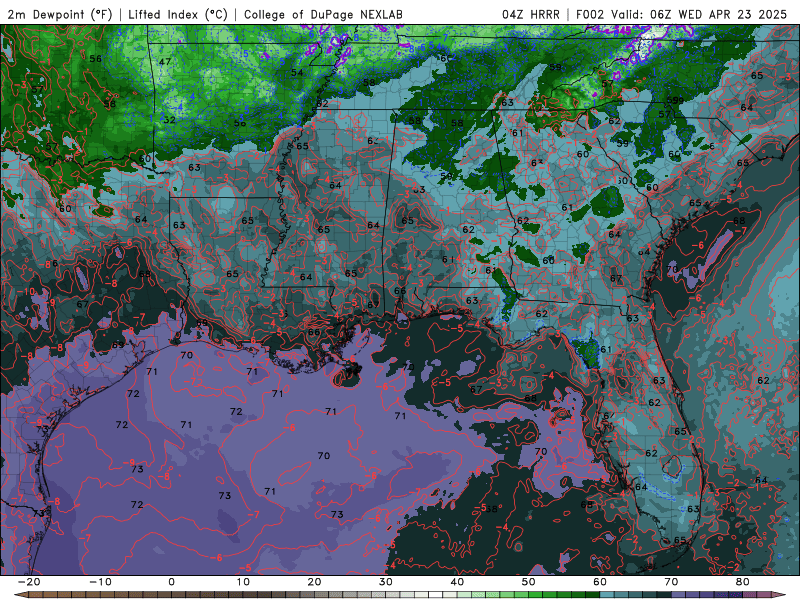Image resolution: width=800 pixels, height=600 pixels.
Task: Click the "04Z HRRR" model run label
Action: [x=531, y=14]
